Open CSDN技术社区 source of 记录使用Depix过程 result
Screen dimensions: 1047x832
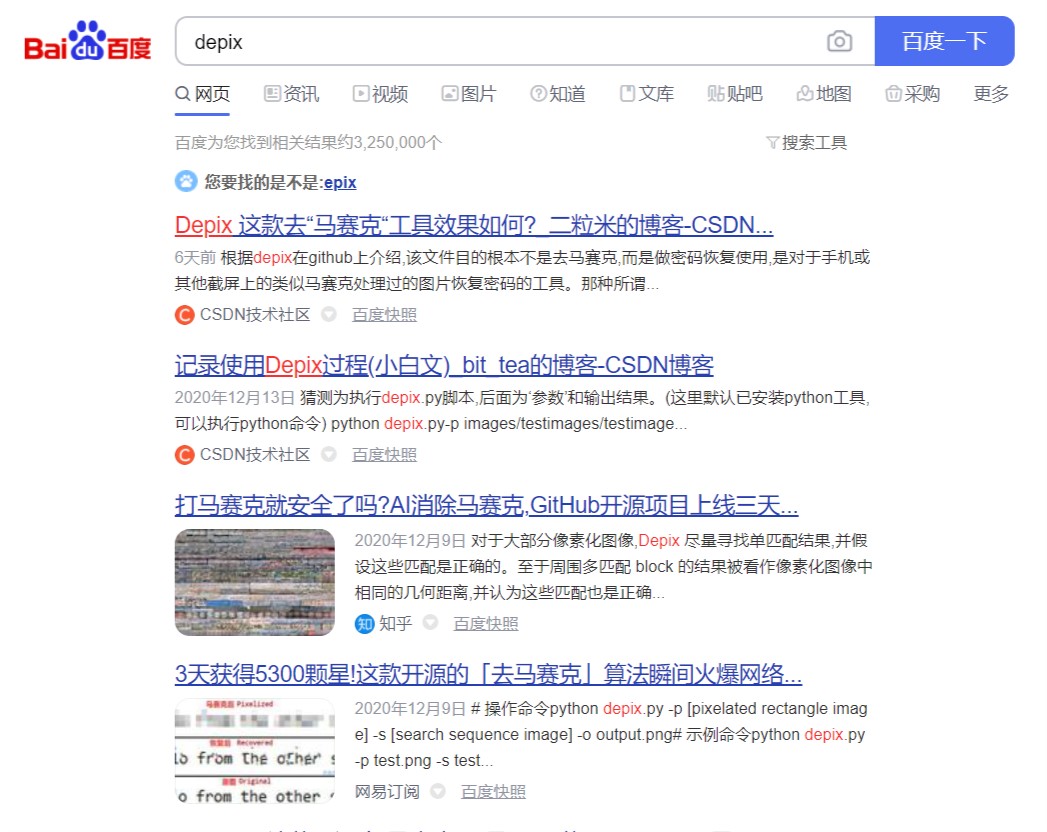[x=255, y=455]
